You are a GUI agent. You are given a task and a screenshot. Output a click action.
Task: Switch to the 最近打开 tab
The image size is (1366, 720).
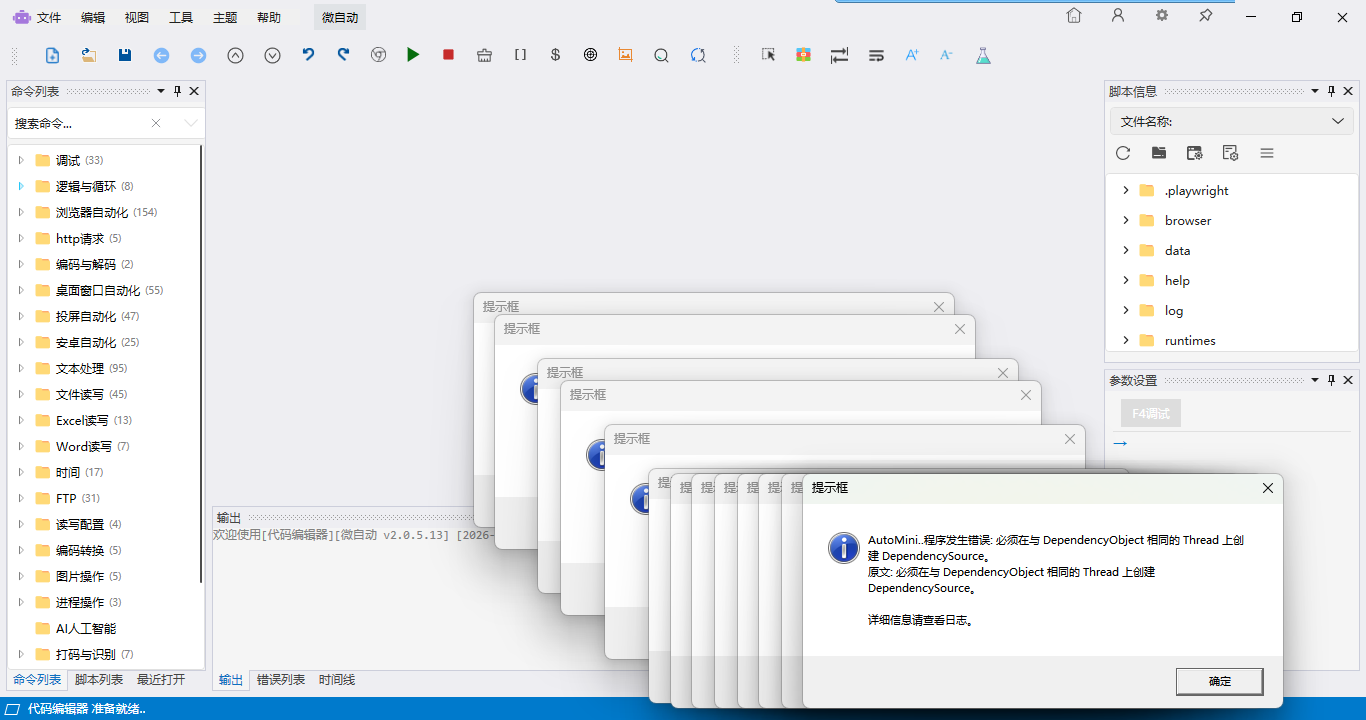tap(161, 680)
